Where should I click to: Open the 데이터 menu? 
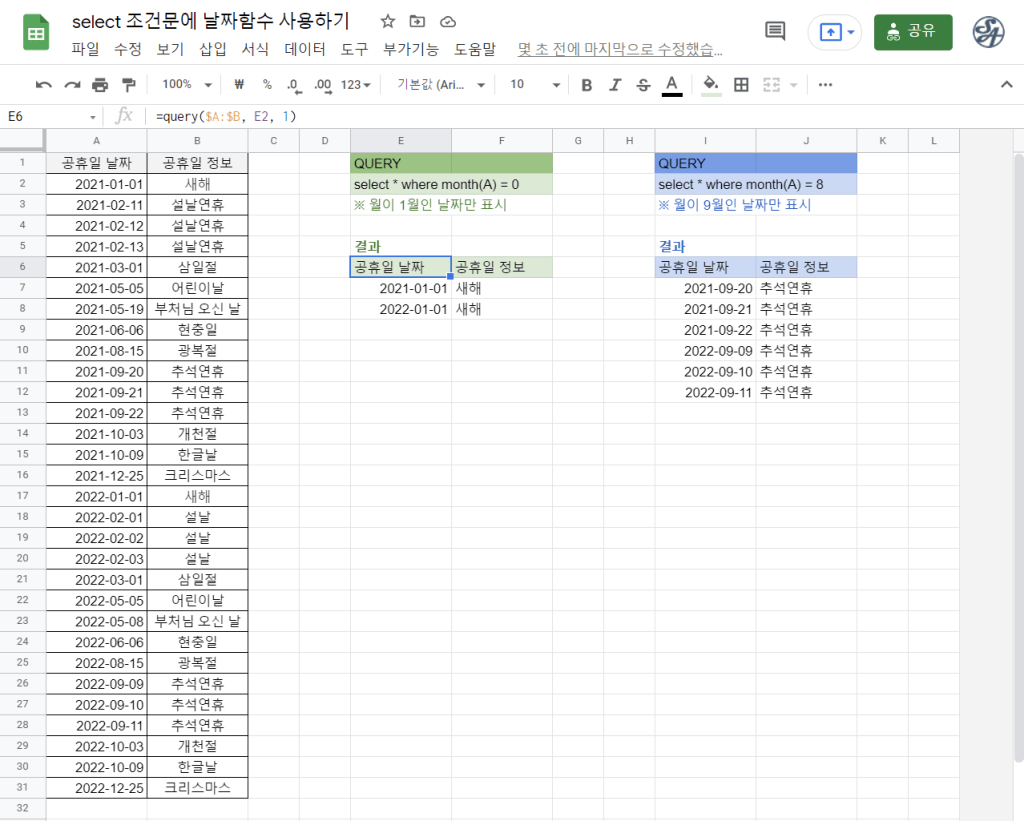(305, 48)
